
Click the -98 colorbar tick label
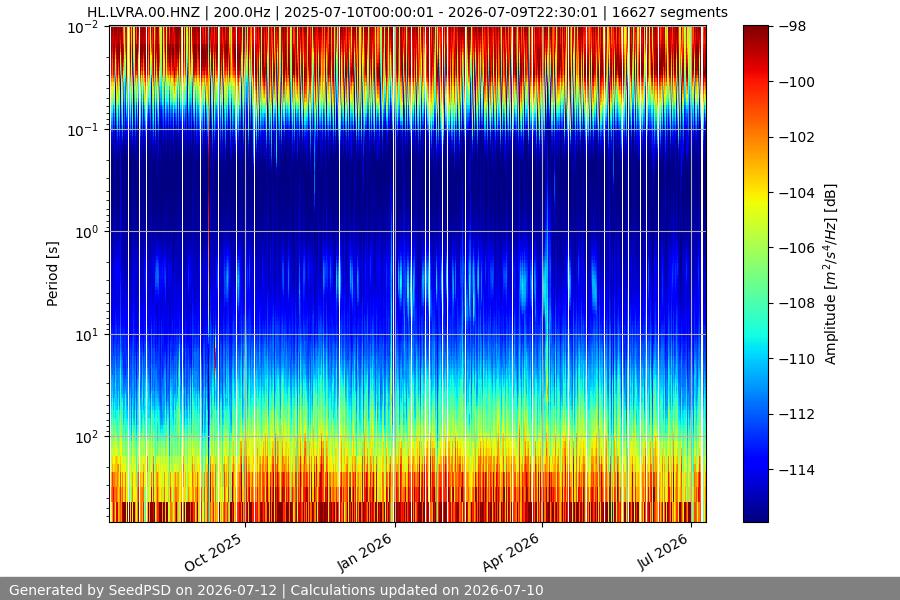(x=792, y=26)
